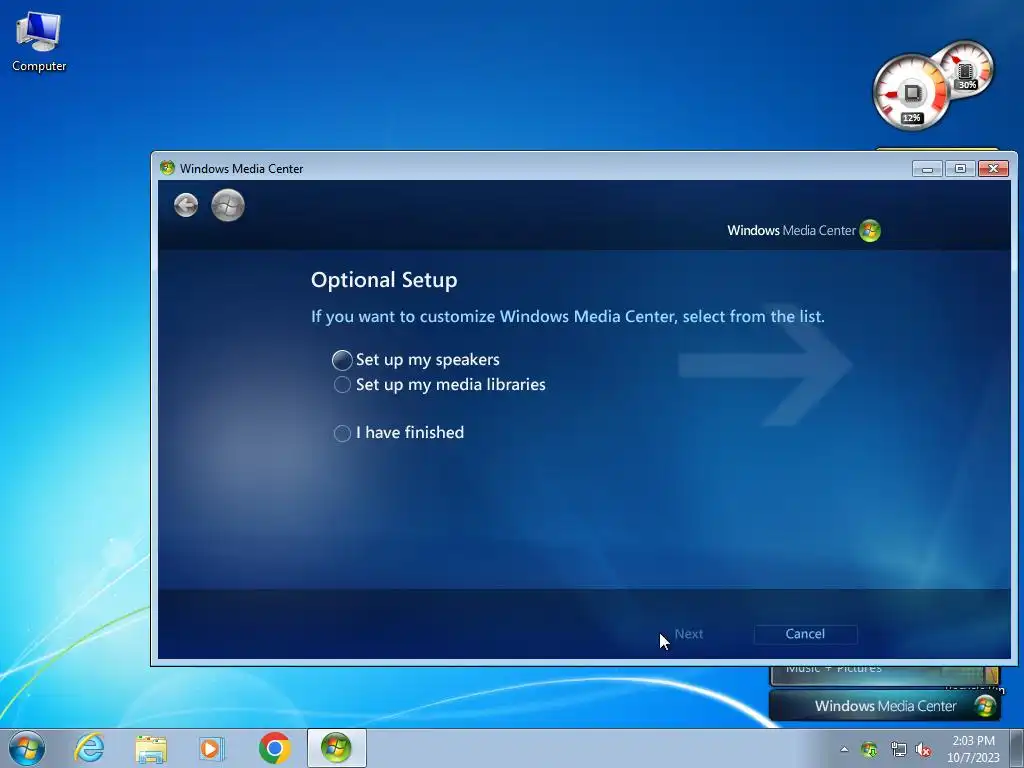Close the Windows Media Center window
The height and width of the screenshot is (768, 1024).
pos(993,168)
